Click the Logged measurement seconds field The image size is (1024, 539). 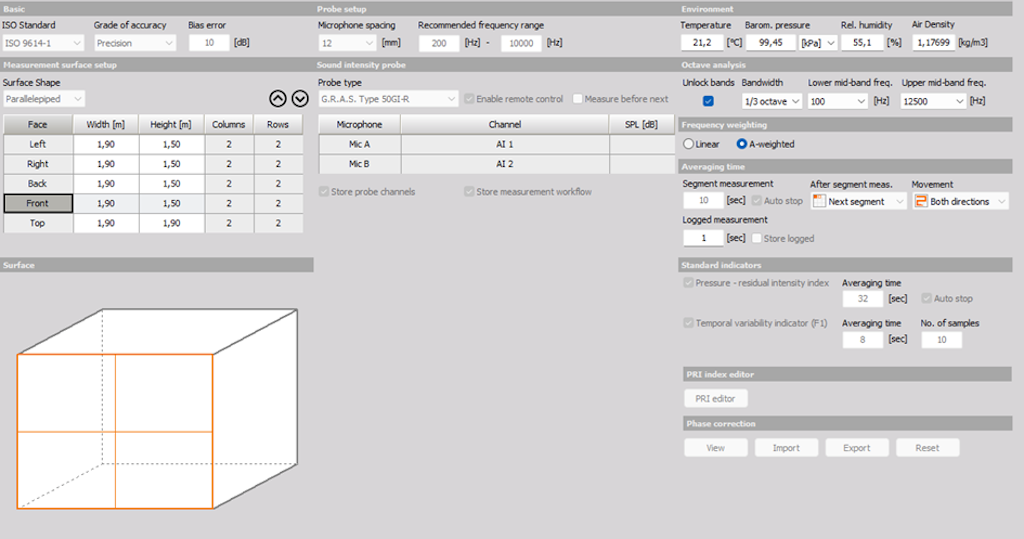tap(703, 238)
